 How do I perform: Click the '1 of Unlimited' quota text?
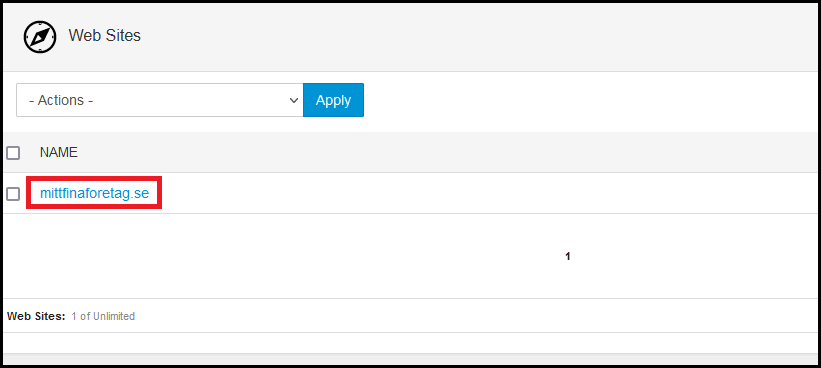(x=103, y=316)
